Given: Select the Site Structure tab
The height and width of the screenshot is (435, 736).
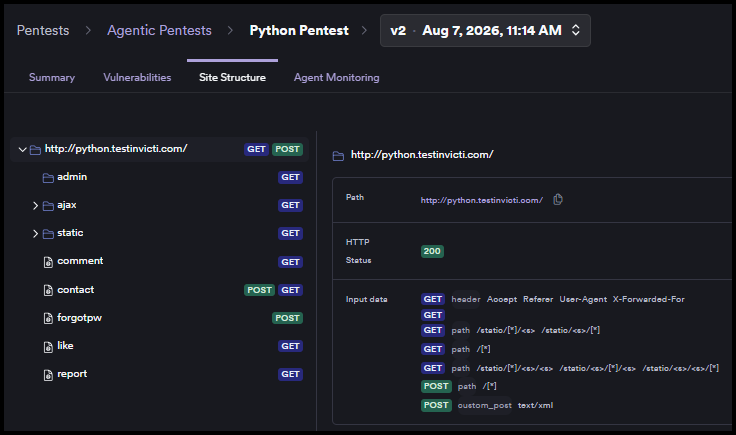Looking at the screenshot, I should 232,77.
